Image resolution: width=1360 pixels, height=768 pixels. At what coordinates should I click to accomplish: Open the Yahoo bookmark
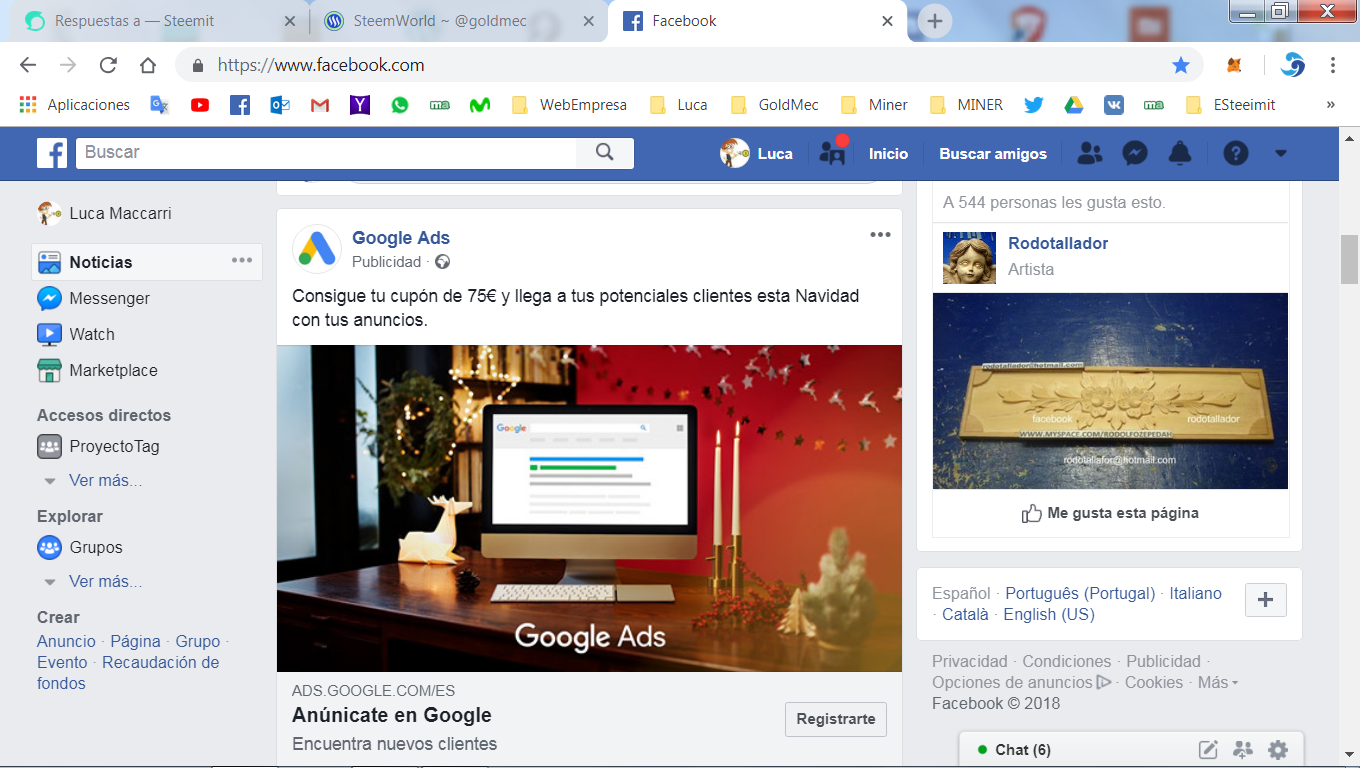(360, 105)
